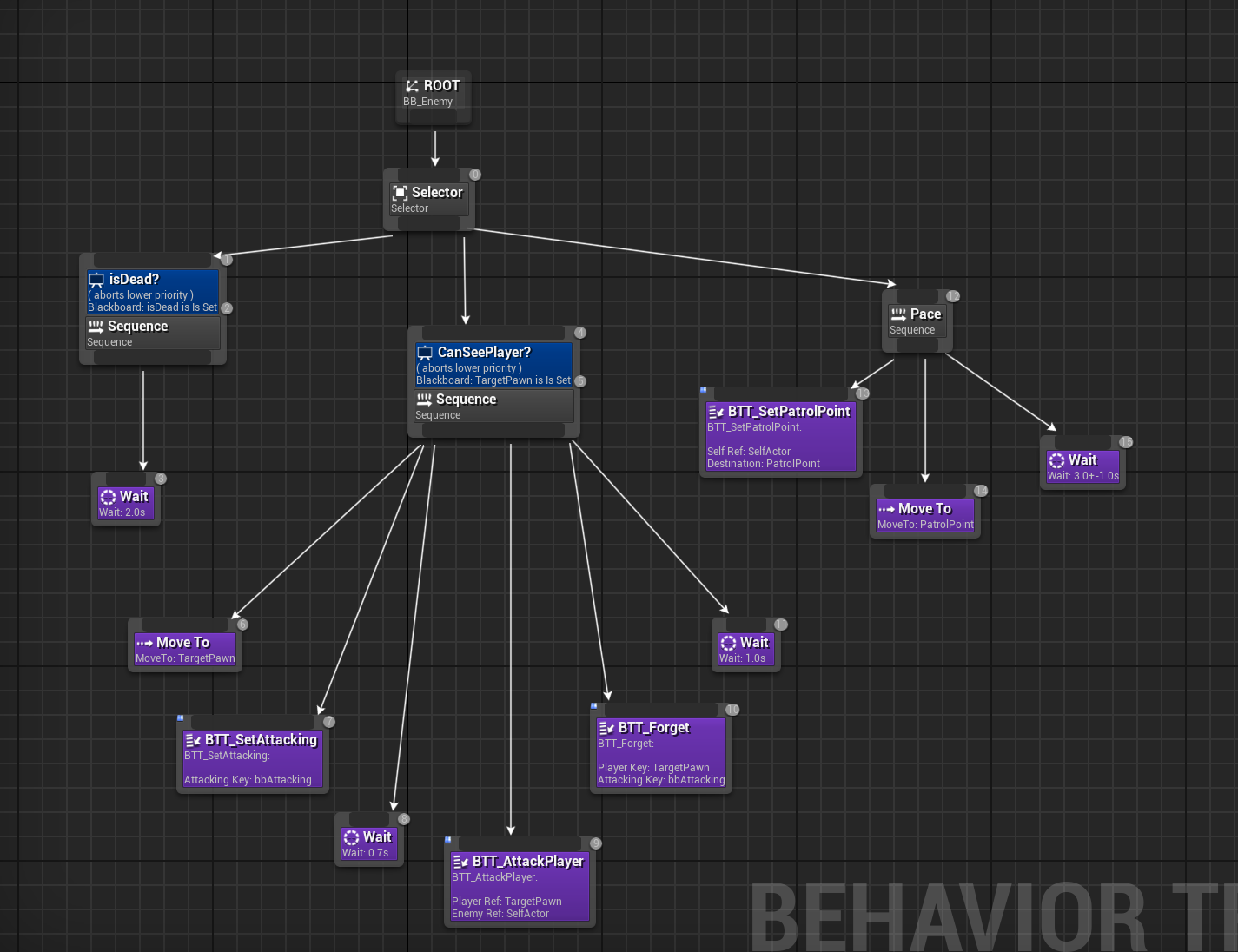Click the task icon on BTT_SetPatrolPoint
This screenshot has height=952, width=1238.
pos(716,412)
